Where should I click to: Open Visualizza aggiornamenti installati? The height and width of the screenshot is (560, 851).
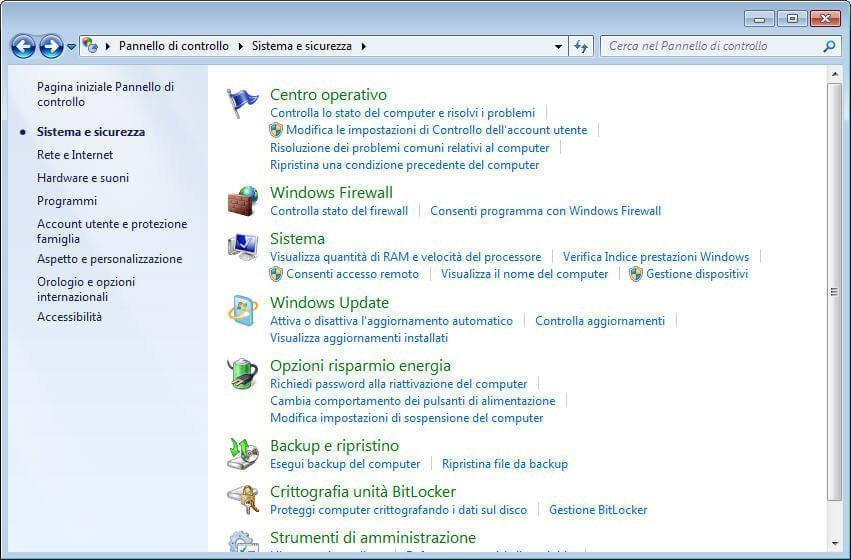click(x=359, y=338)
